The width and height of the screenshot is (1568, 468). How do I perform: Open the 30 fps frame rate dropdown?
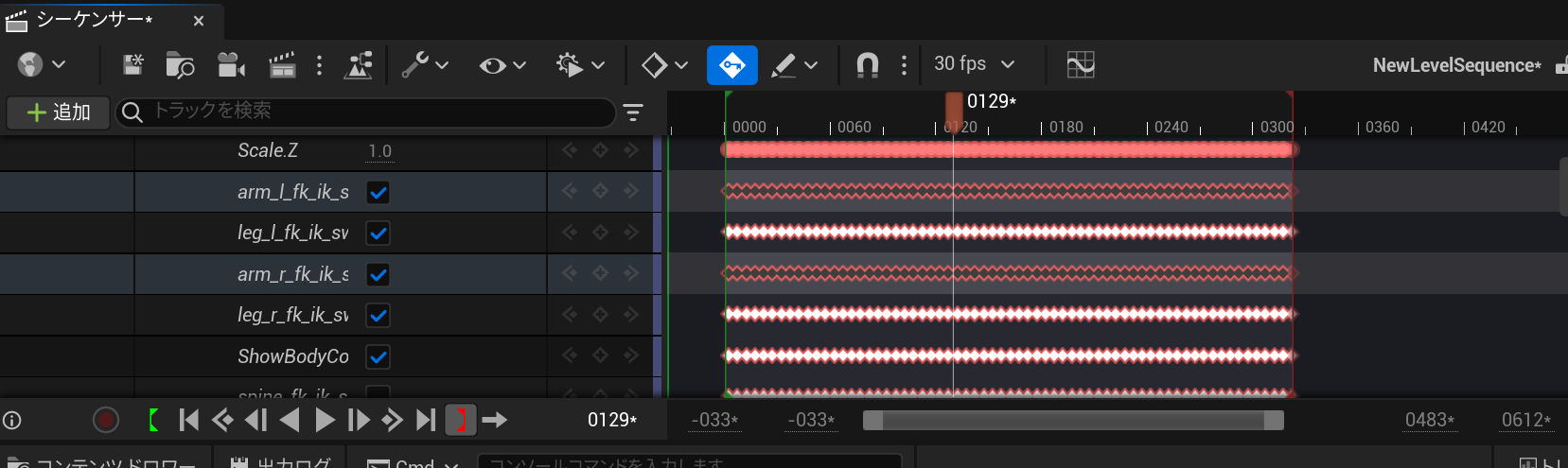pyautogui.click(x=974, y=64)
